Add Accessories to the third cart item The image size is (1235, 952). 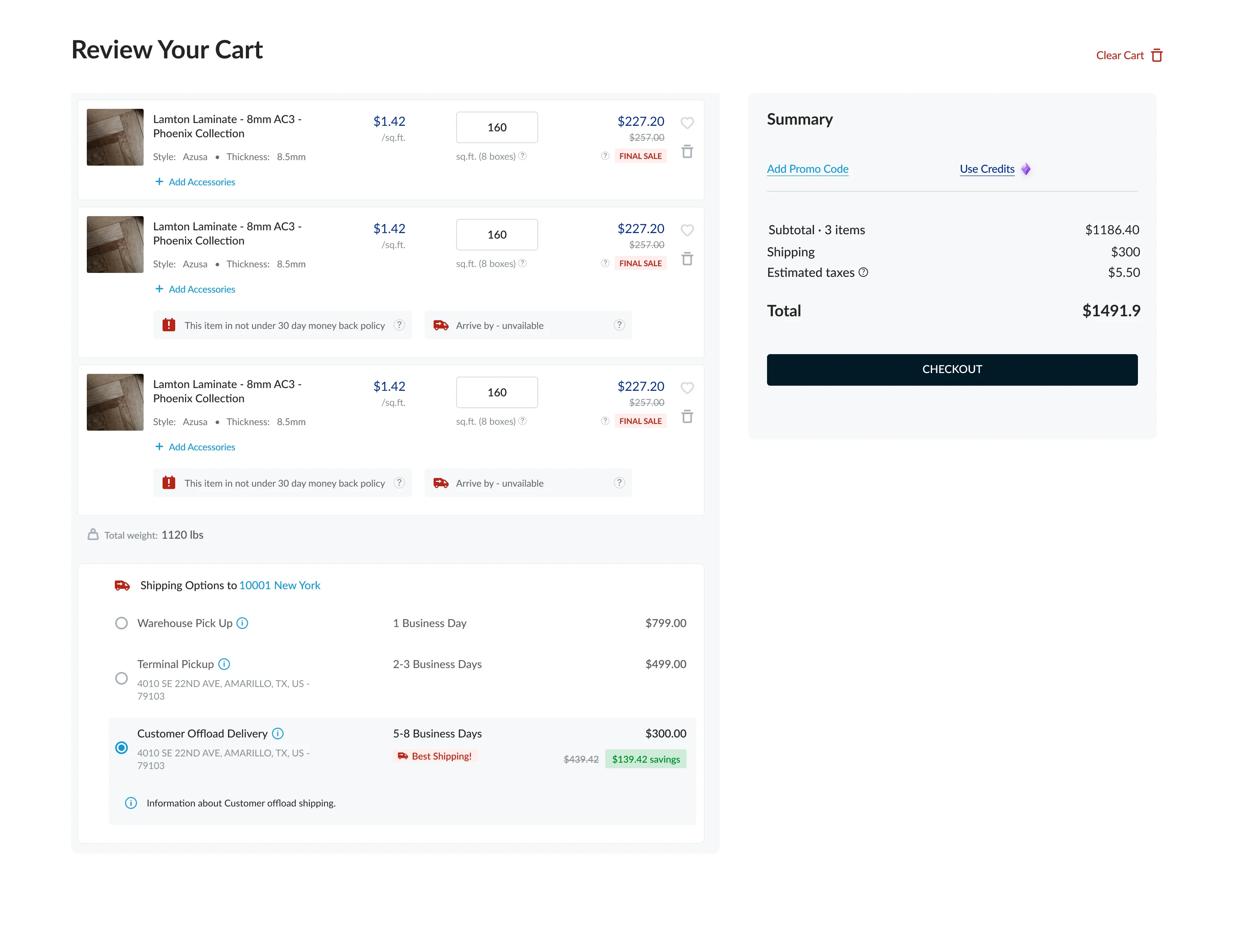coord(195,447)
